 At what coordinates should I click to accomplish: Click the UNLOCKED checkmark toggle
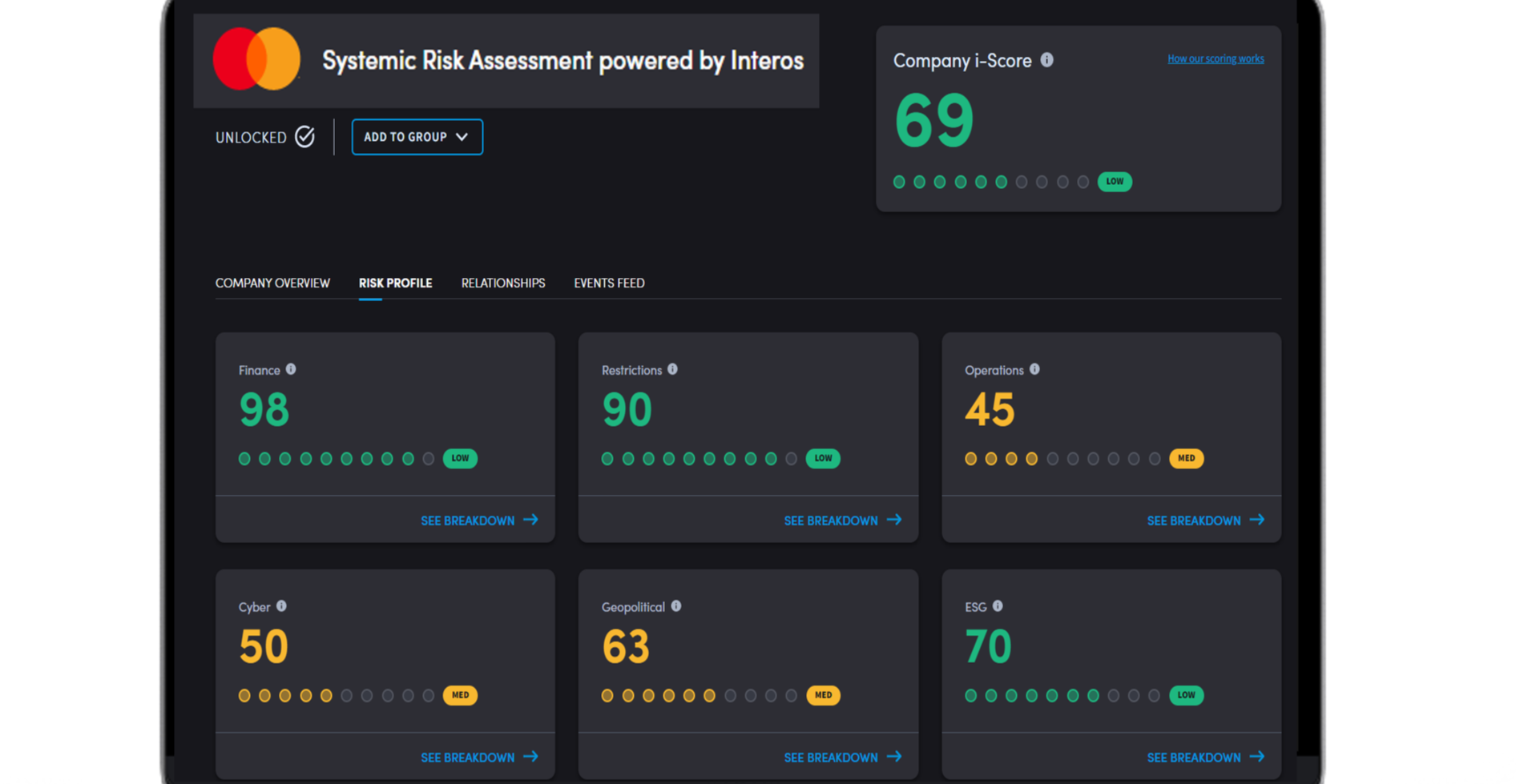(304, 136)
